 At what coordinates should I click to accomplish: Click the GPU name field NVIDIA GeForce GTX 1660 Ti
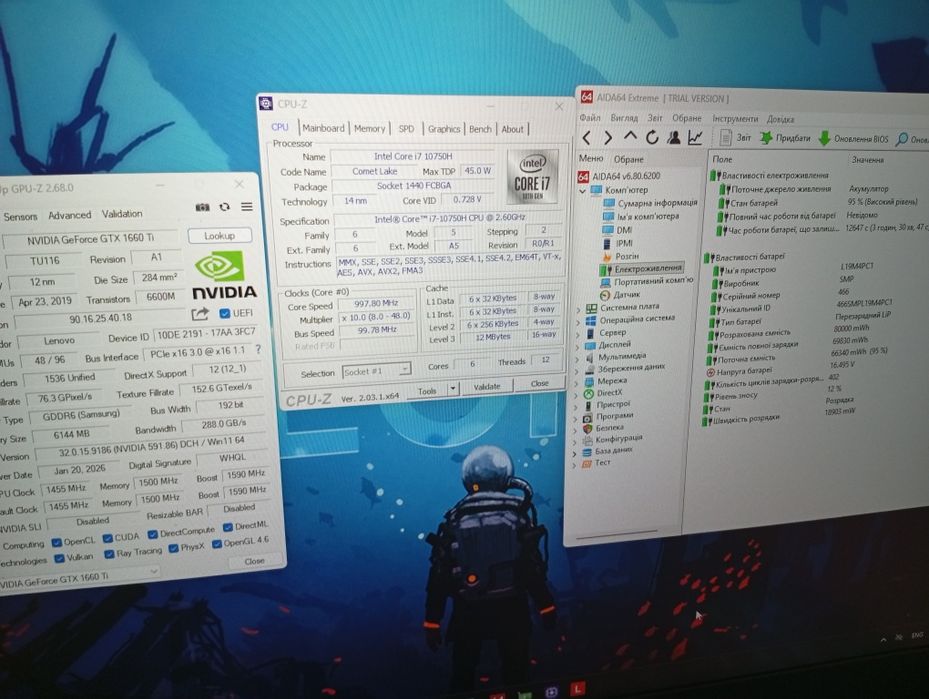tap(91, 239)
